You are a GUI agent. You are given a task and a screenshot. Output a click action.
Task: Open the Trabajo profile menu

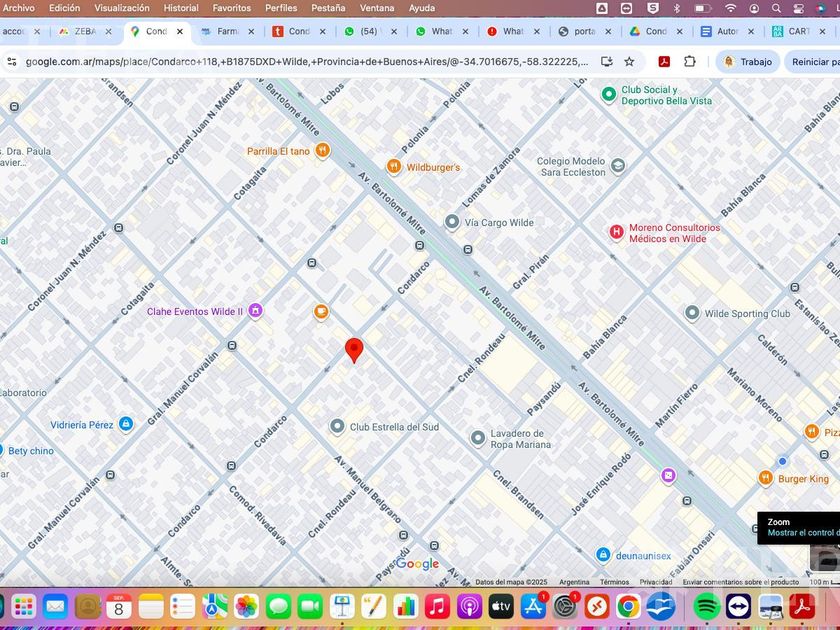[747, 61]
